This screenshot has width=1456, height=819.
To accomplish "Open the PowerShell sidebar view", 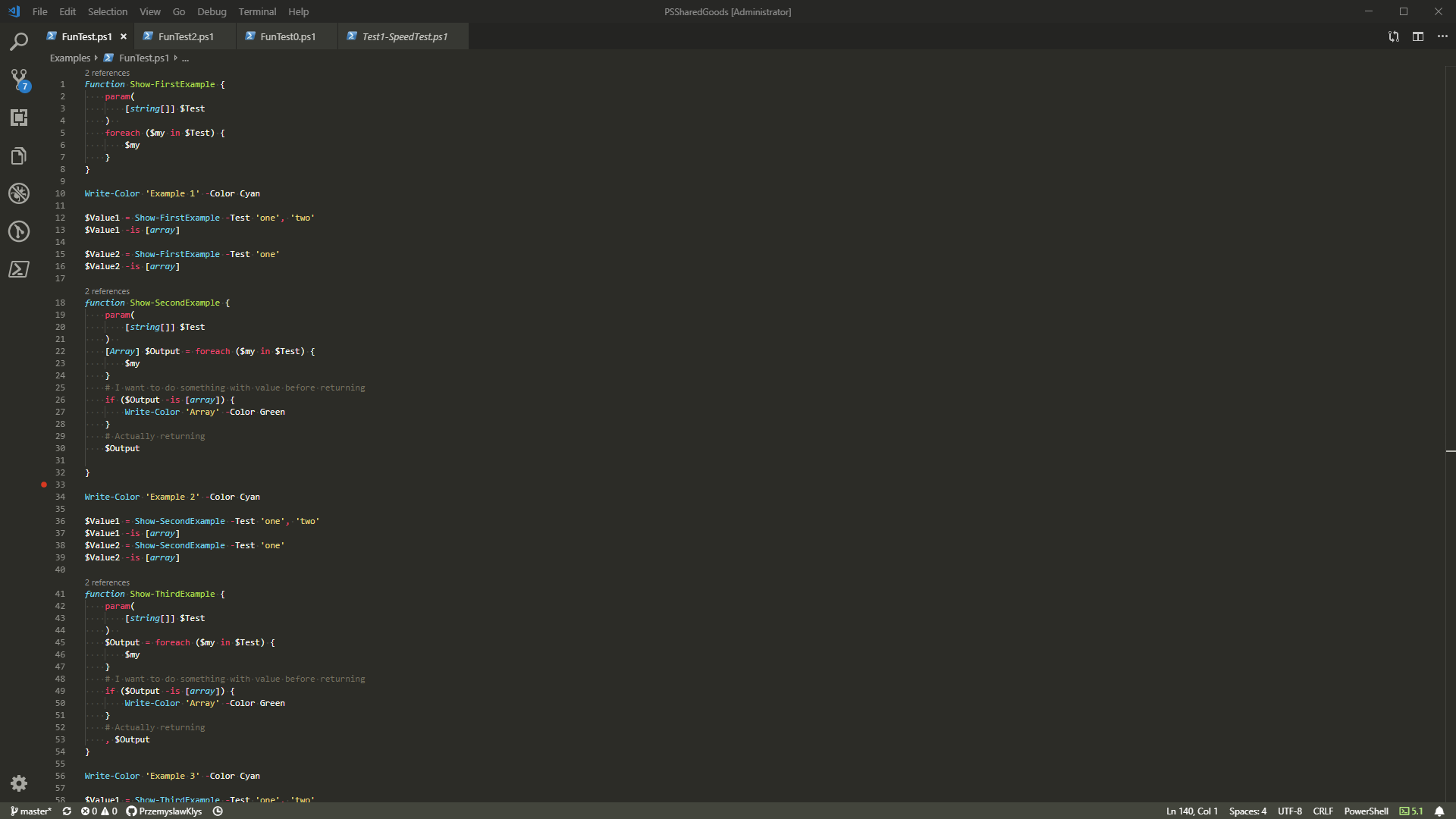I will [18, 269].
